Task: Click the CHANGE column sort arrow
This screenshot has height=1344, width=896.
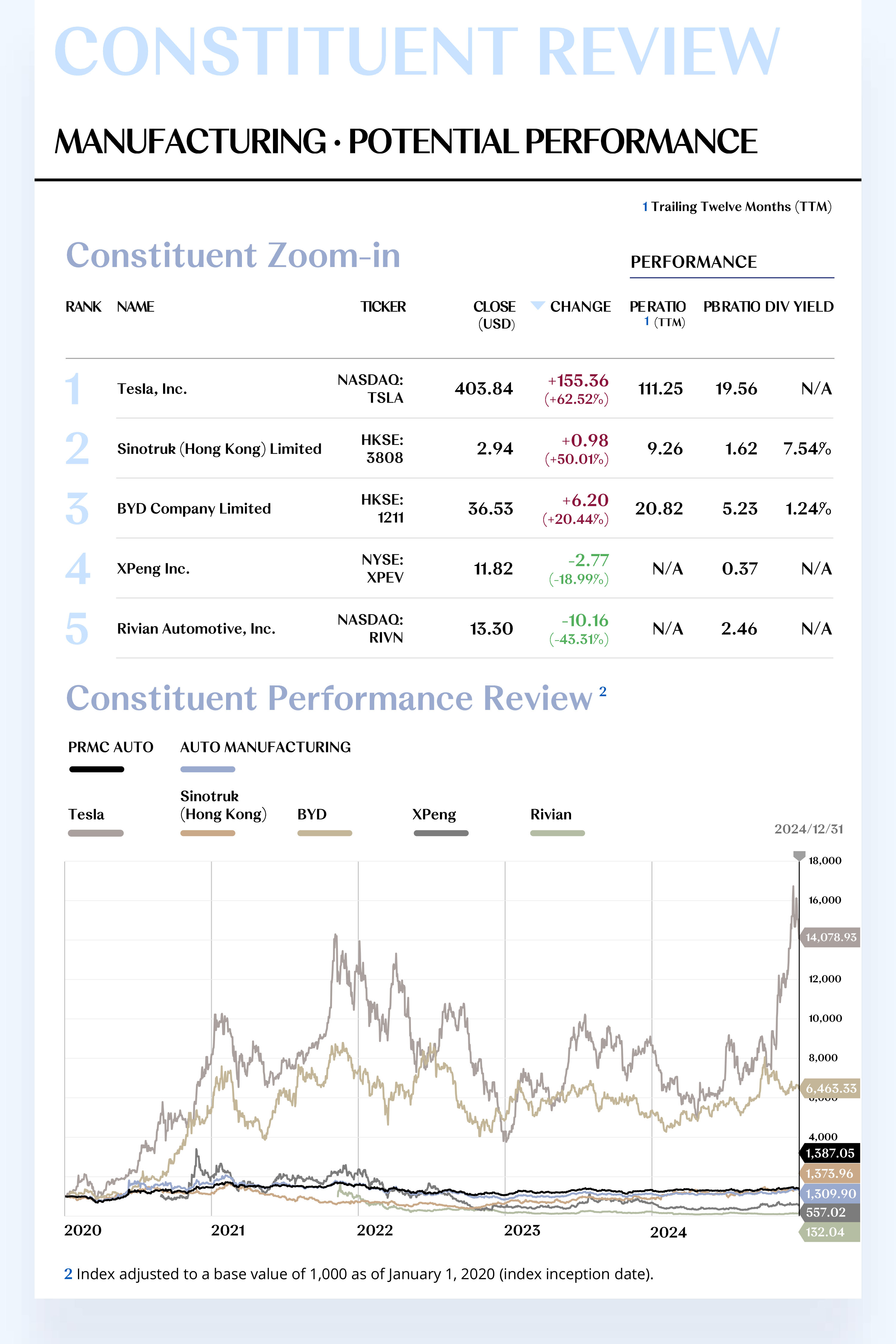Action: click(x=537, y=305)
